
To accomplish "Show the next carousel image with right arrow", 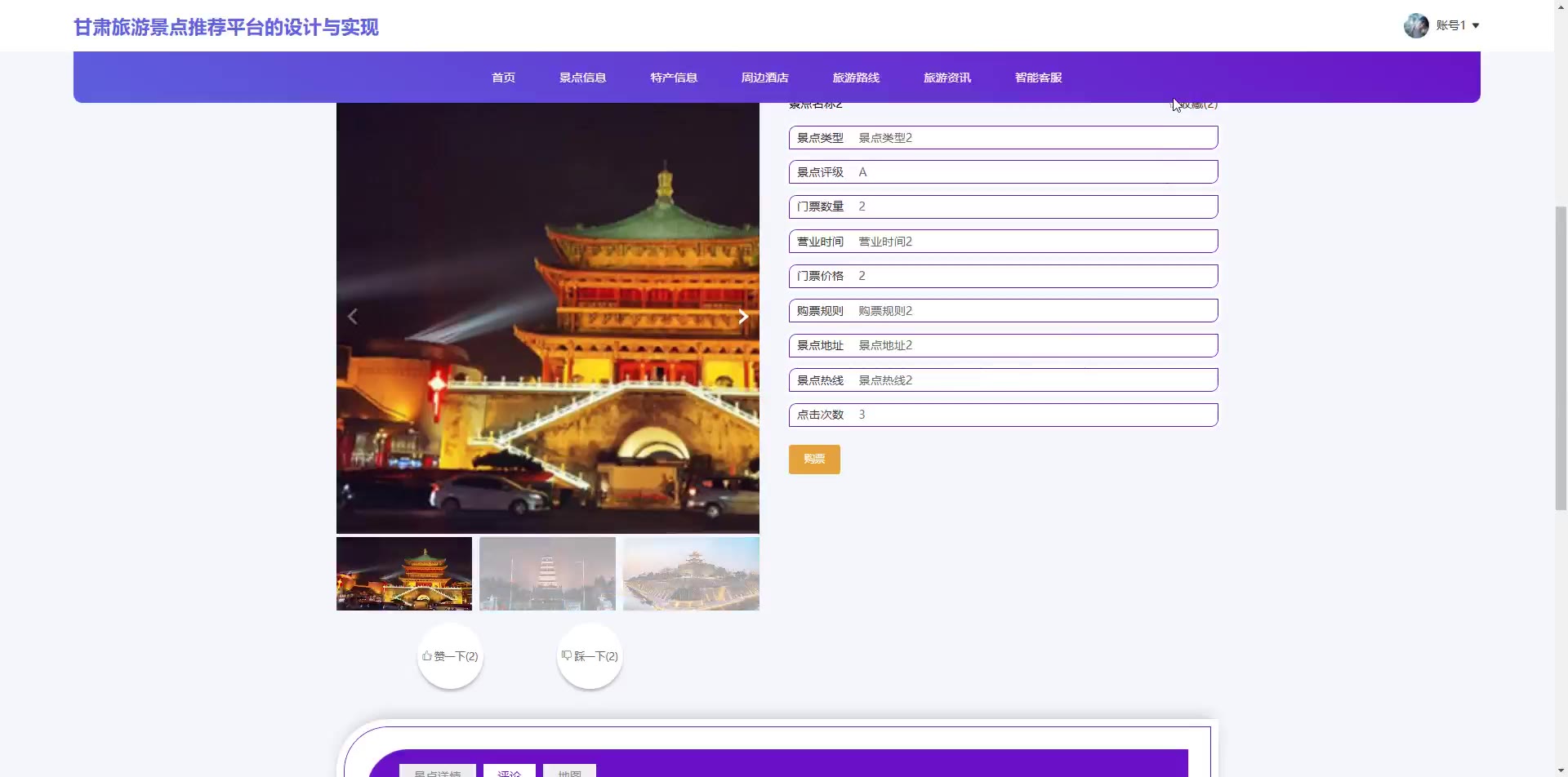I will 743,317.
